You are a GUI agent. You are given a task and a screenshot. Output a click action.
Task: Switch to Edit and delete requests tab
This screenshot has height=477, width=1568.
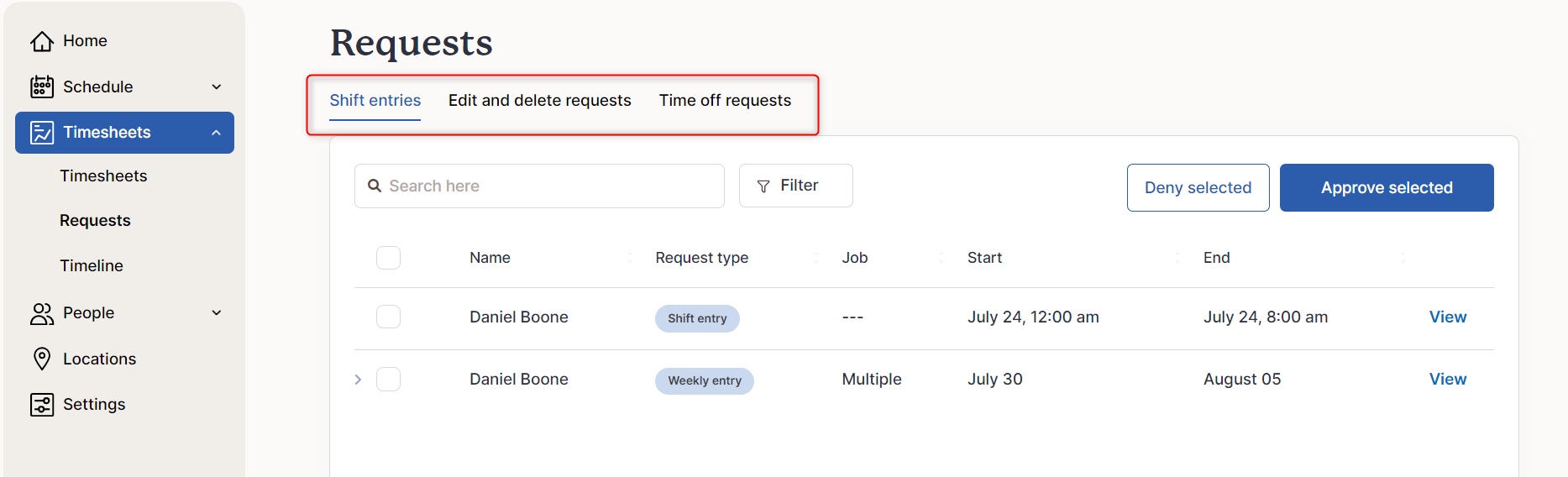pyautogui.click(x=539, y=100)
